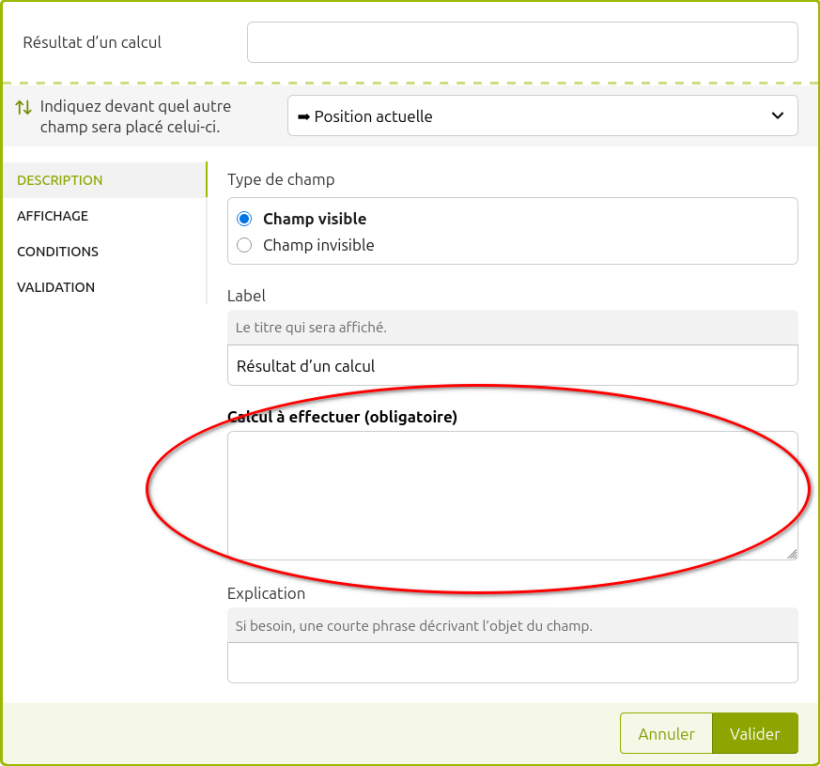The width and height of the screenshot is (820, 766).
Task: Click the Calcul à effectuer text area
Action: pos(512,496)
